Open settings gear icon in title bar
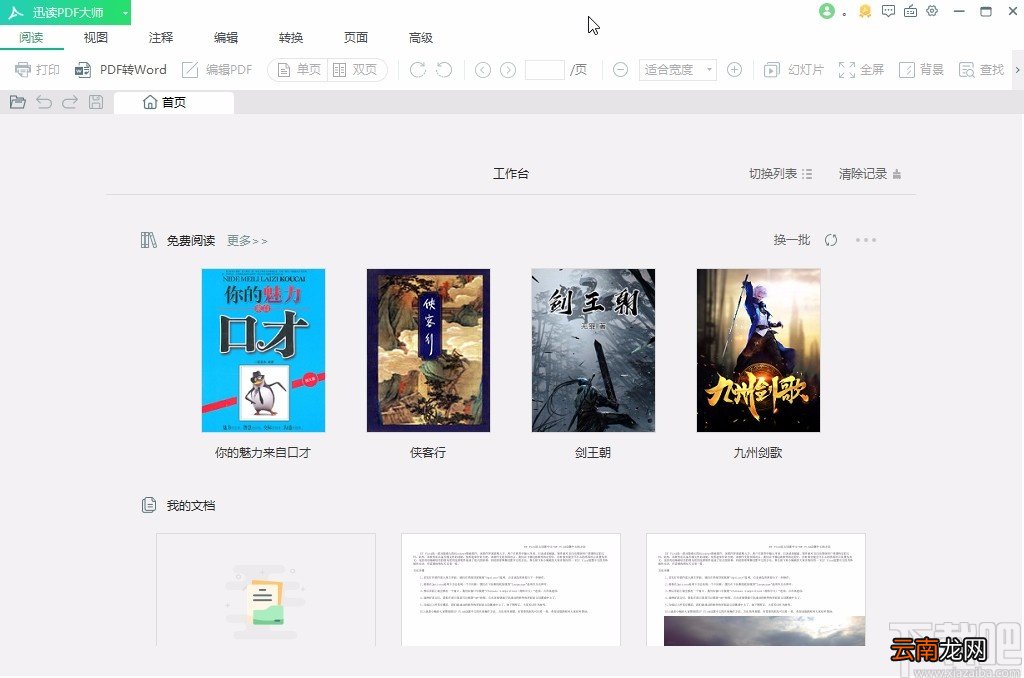The image size is (1024, 678). coord(932,11)
